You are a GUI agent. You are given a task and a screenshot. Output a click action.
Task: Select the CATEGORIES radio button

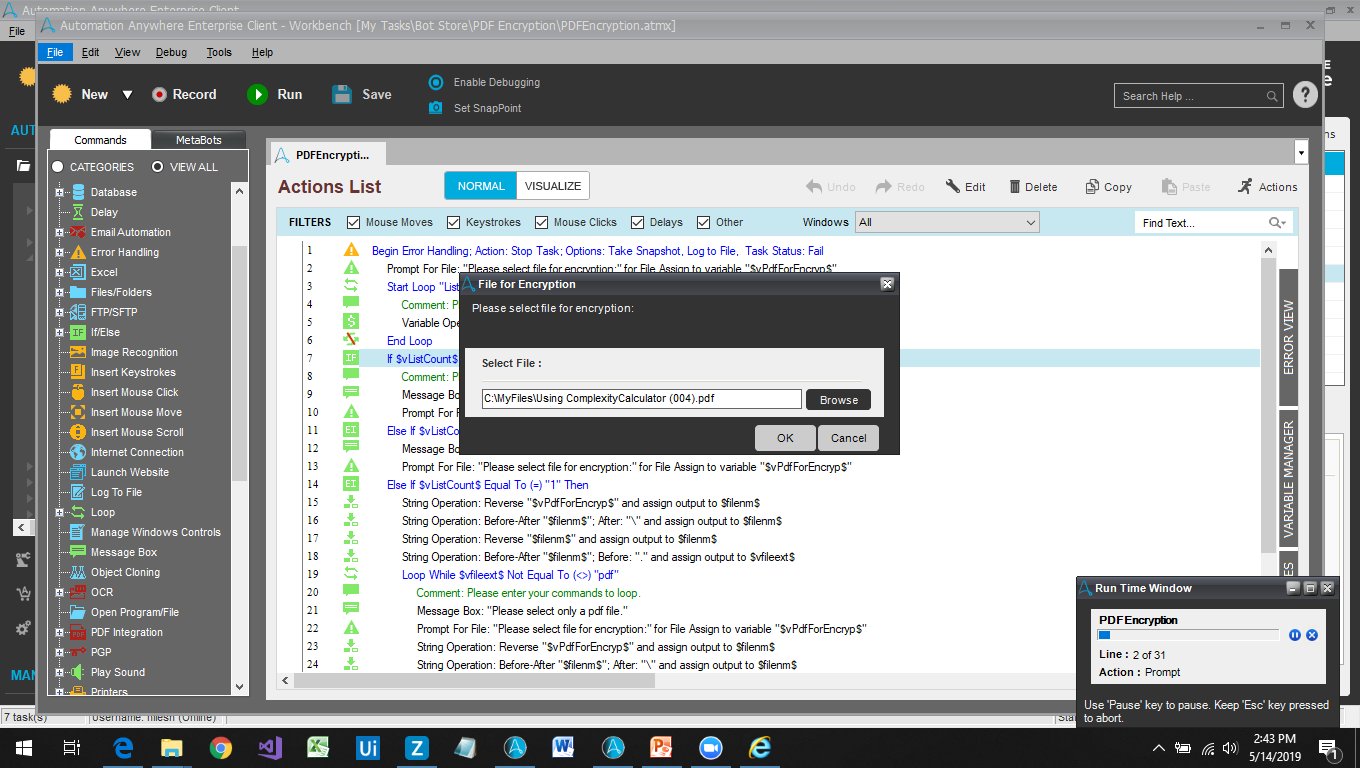(58, 167)
